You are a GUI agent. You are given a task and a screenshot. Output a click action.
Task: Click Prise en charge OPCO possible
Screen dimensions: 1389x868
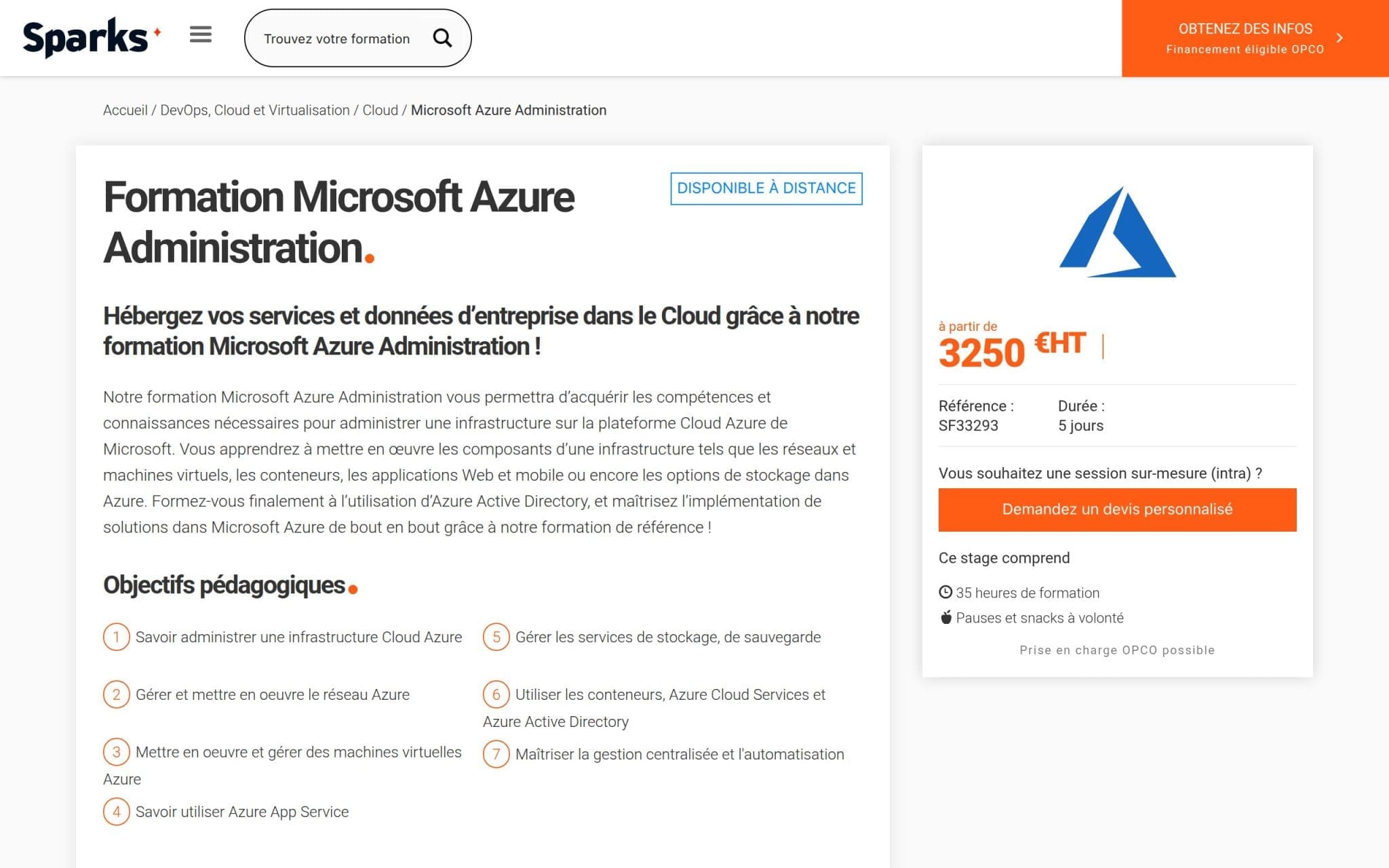1117,650
